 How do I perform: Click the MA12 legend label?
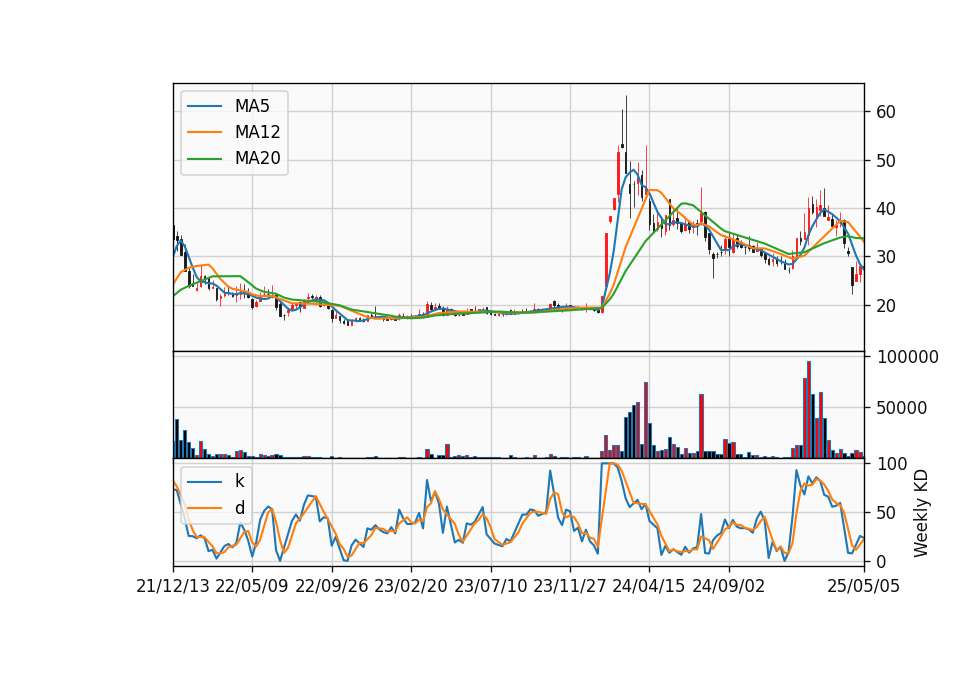tap(257, 132)
